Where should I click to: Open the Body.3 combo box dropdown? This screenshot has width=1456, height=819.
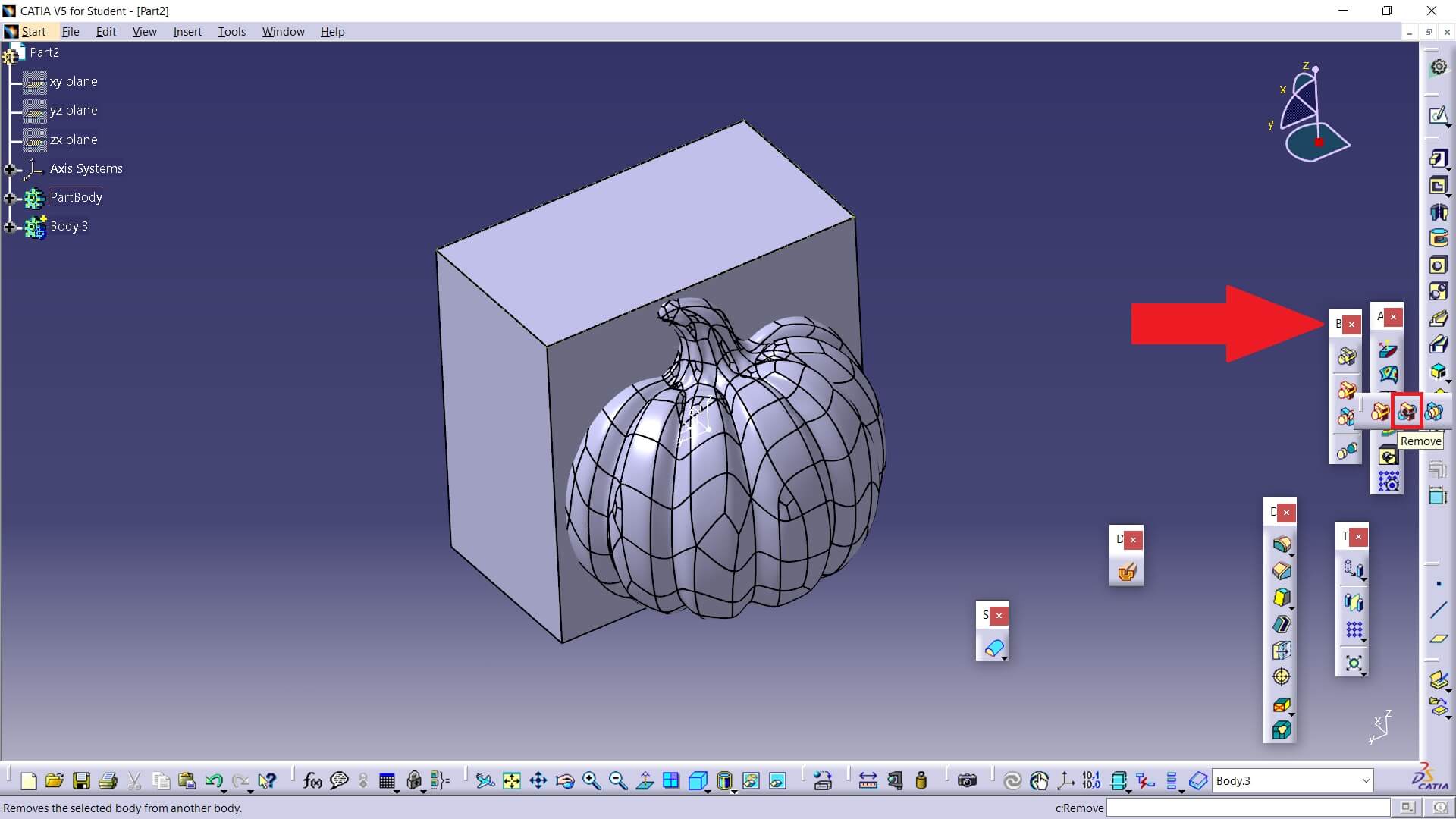pyautogui.click(x=1365, y=780)
